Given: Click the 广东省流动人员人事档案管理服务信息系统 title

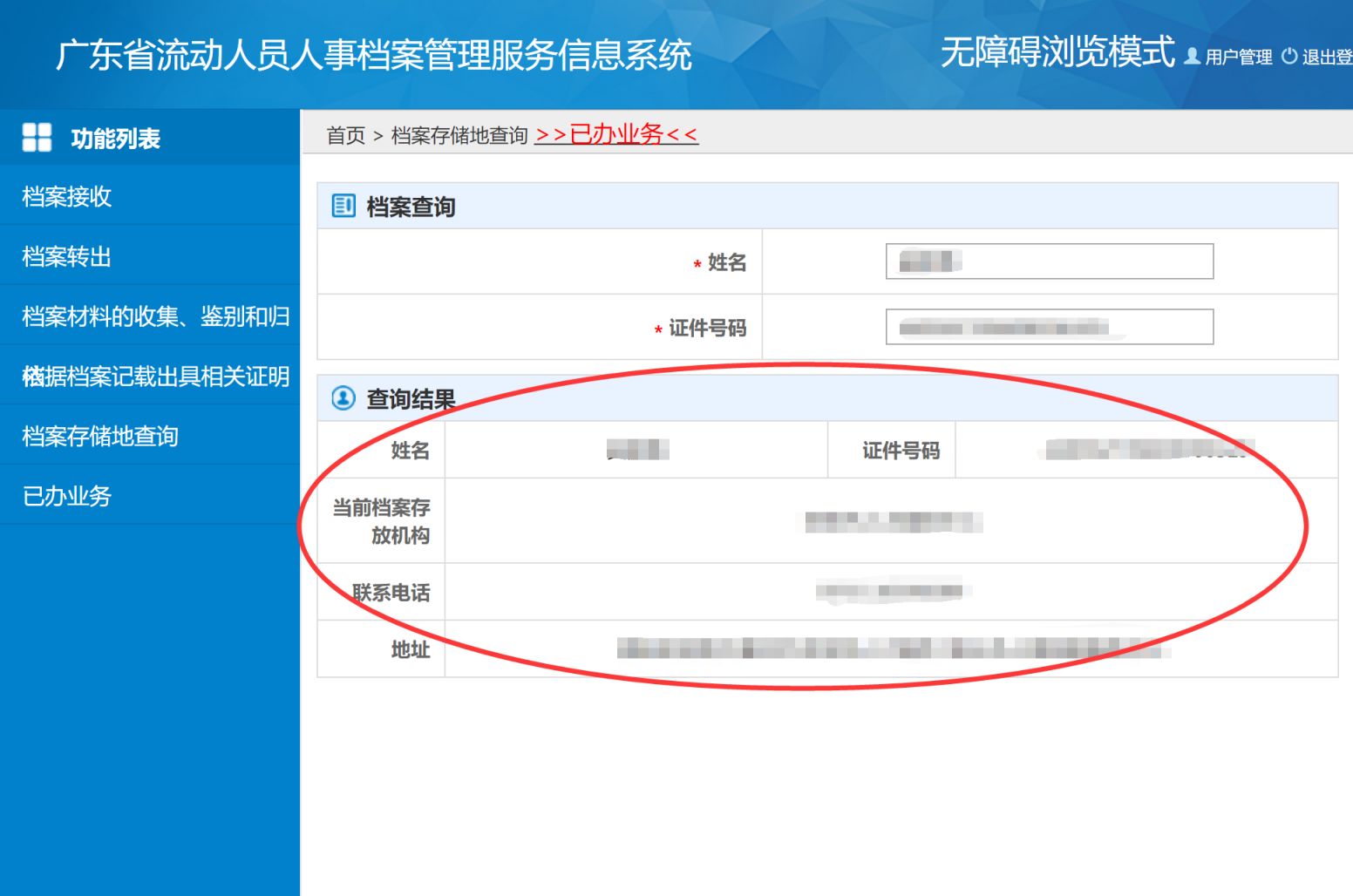Looking at the screenshot, I should tap(373, 55).
